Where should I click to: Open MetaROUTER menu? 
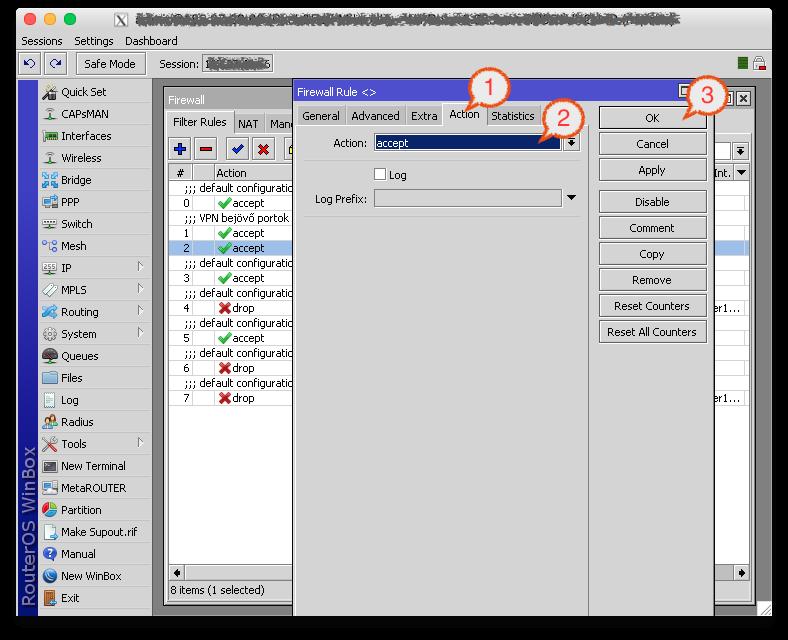[95, 488]
